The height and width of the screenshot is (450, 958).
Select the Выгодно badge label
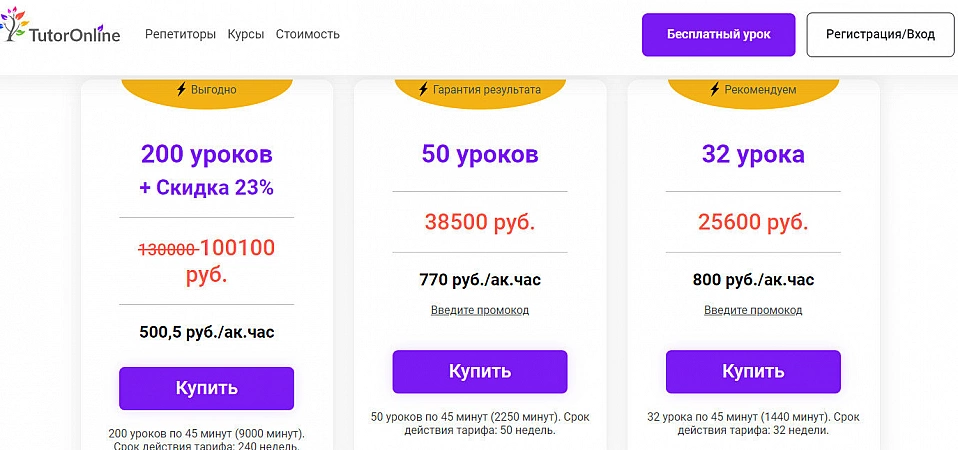[213, 90]
